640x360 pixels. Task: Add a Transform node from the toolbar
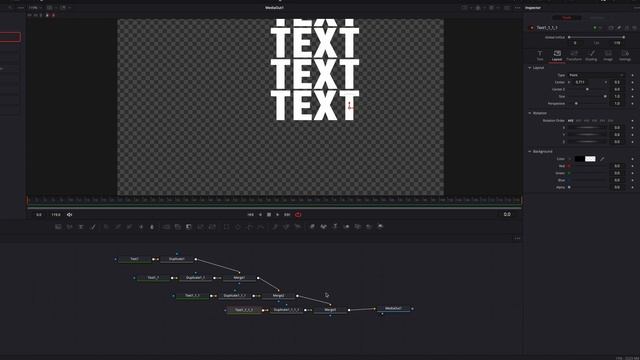click(x=212, y=227)
